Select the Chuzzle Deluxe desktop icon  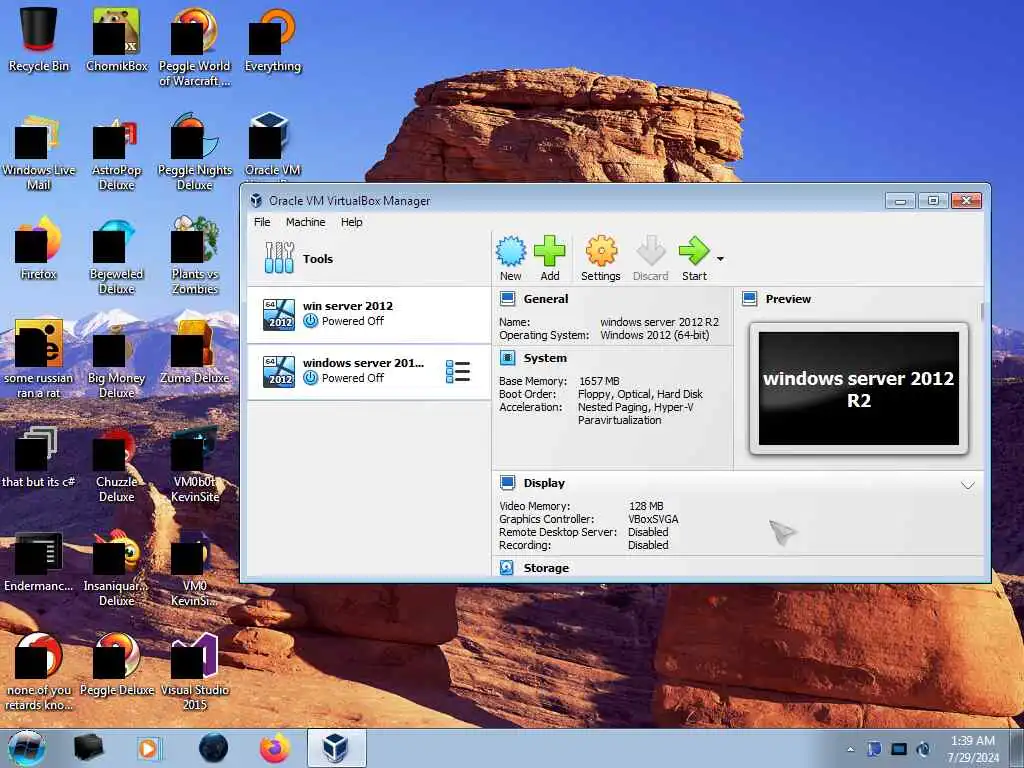[x=116, y=464]
